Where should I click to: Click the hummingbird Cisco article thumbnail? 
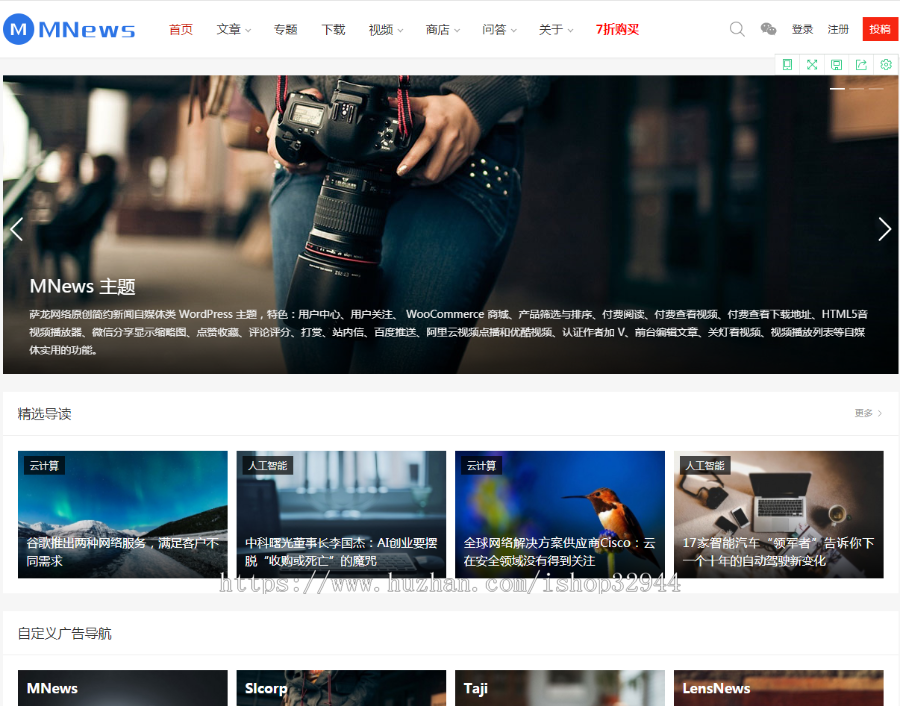[559, 513]
